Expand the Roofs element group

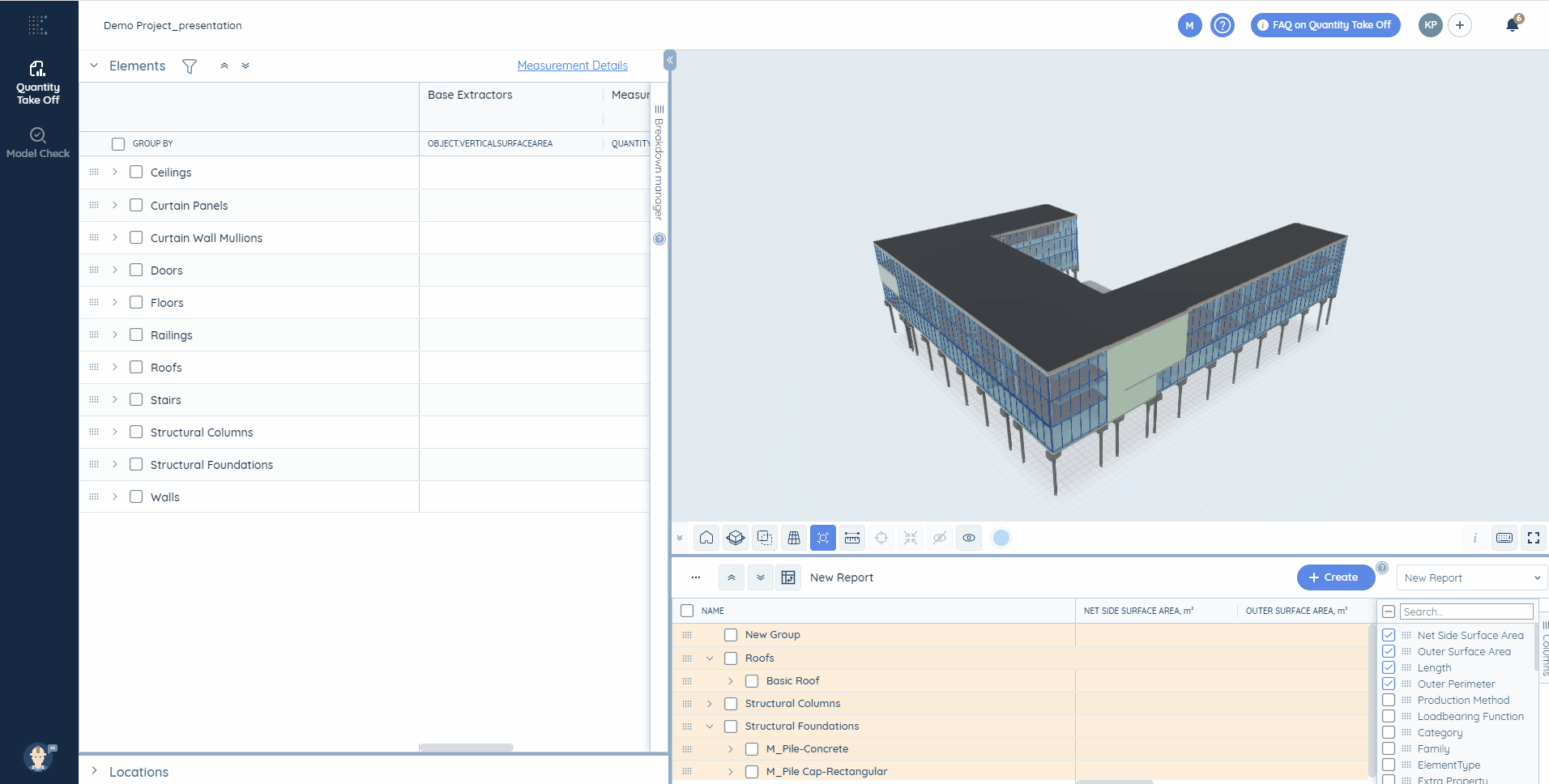click(x=115, y=367)
